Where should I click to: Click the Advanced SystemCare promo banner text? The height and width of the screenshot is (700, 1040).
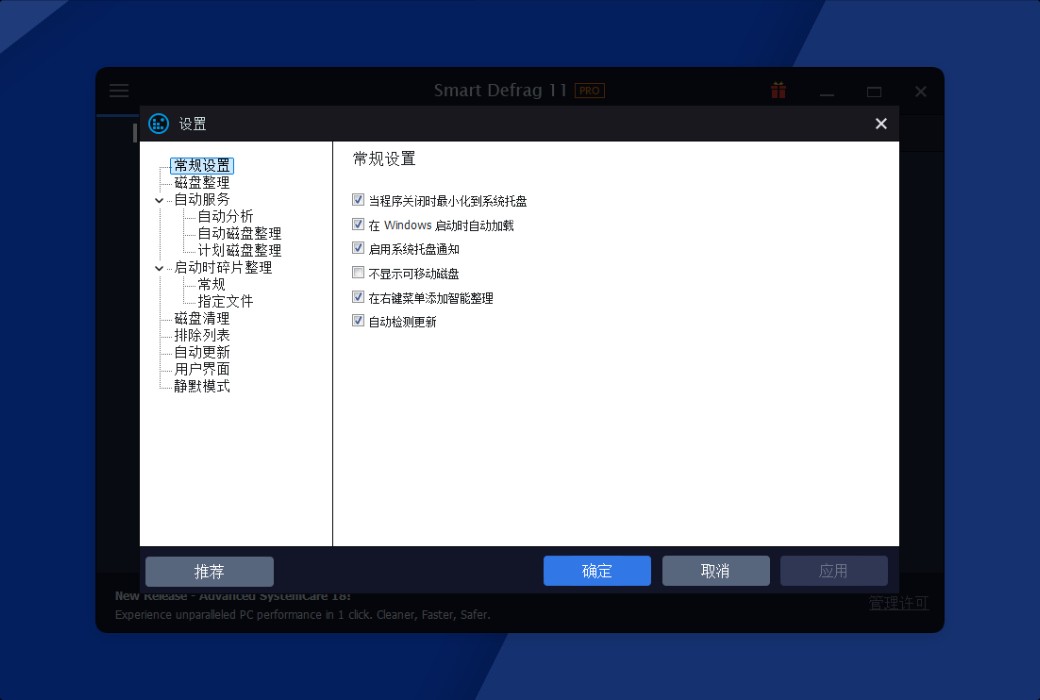pos(302,606)
